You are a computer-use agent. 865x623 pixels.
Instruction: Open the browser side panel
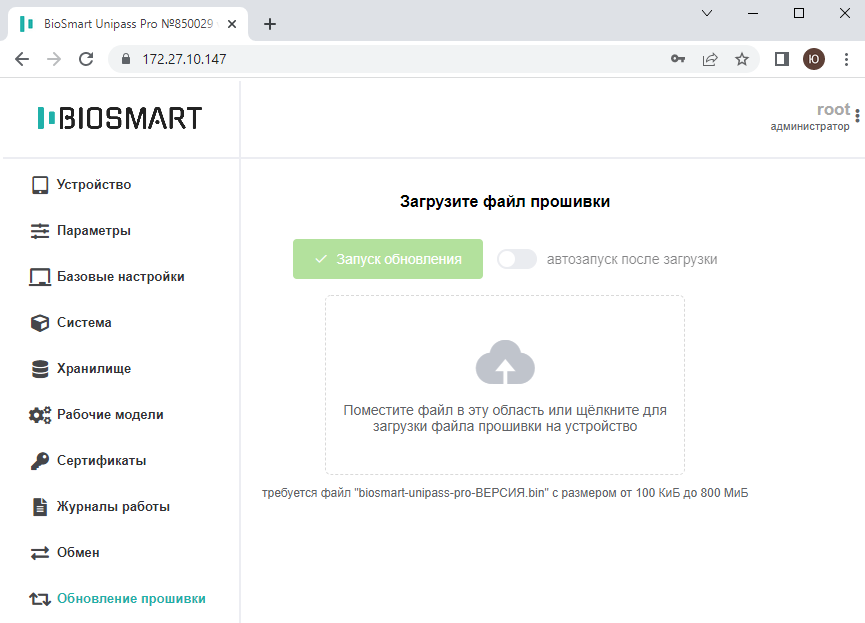[782, 59]
